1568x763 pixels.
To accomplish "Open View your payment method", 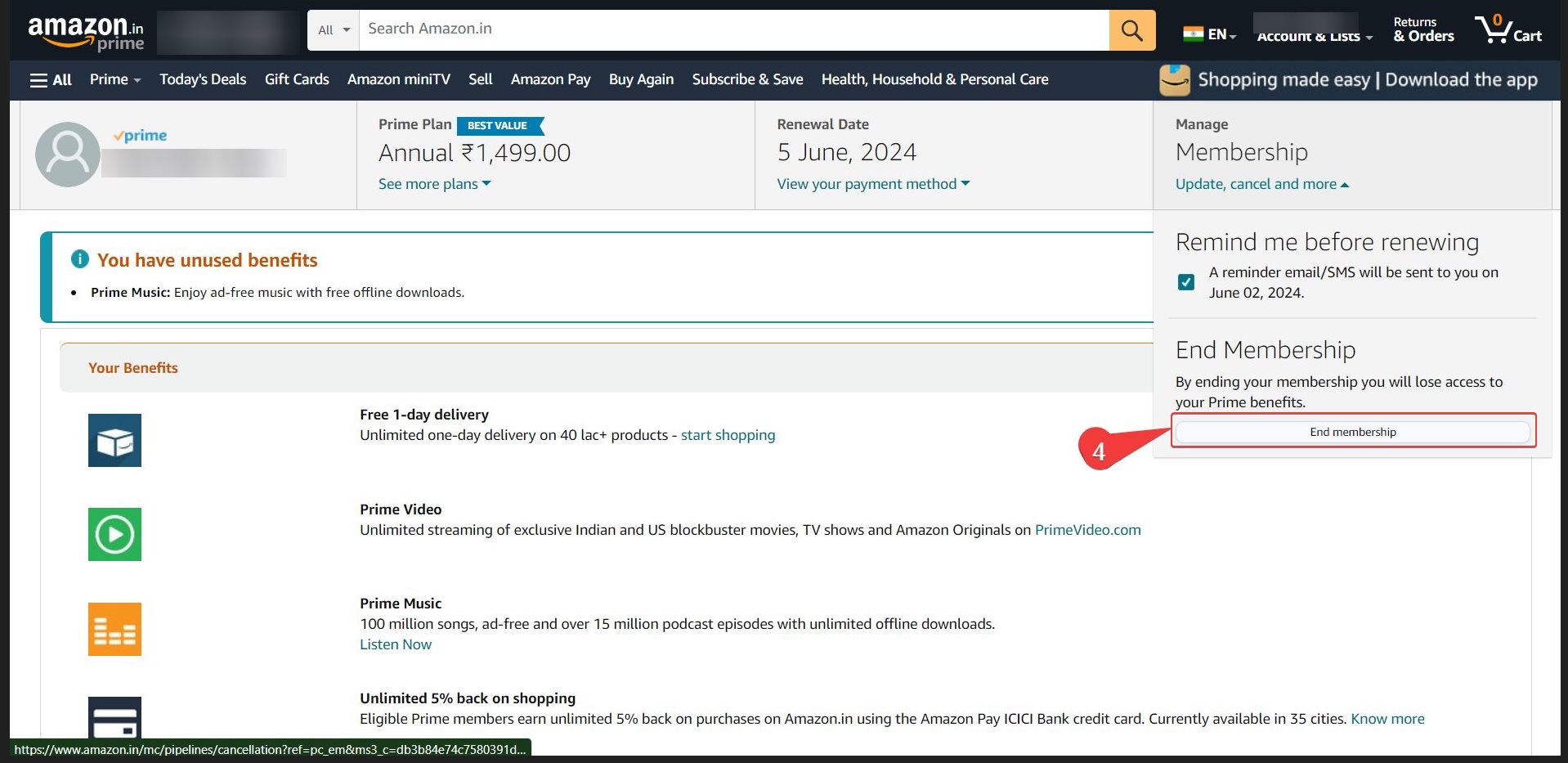I will pyautogui.click(x=871, y=184).
